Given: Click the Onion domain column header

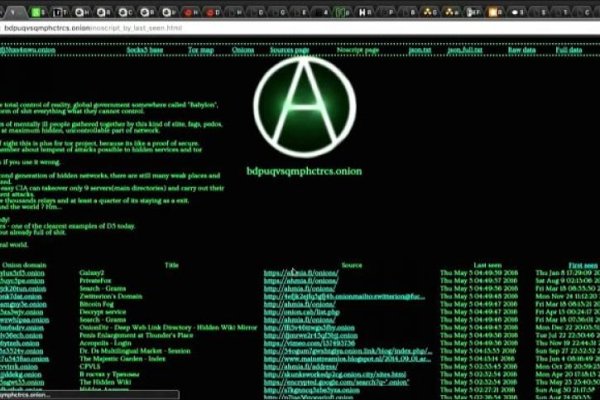Looking at the screenshot, I should pos(24,265).
